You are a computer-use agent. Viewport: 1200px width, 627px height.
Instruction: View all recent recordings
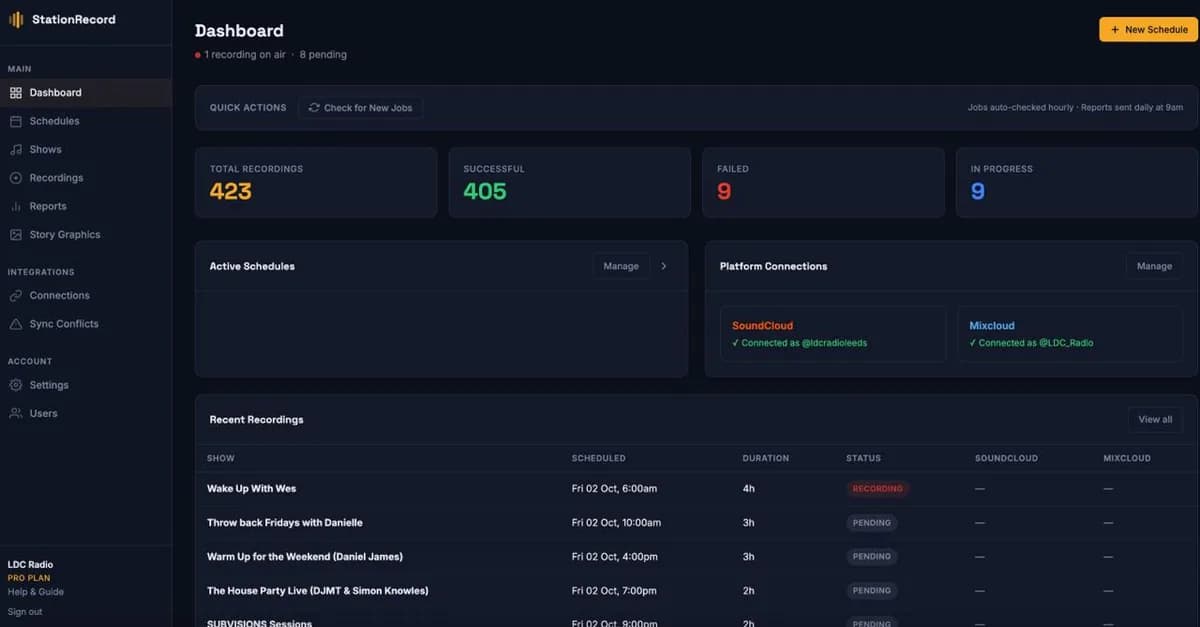(x=1155, y=419)
